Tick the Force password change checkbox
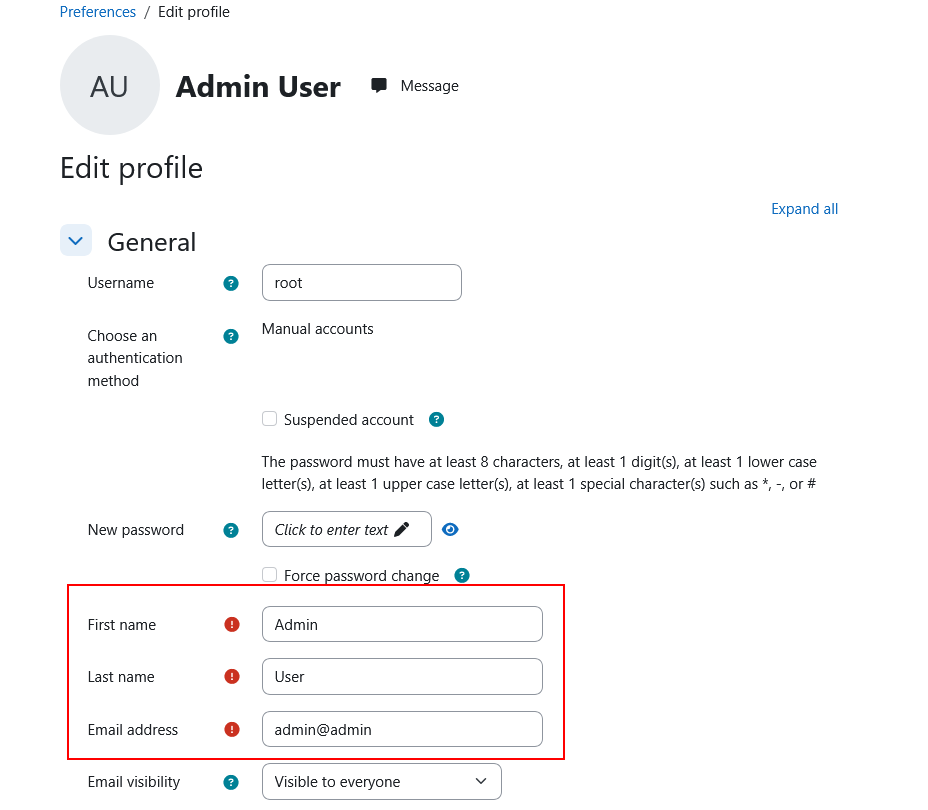 (269, 575)
